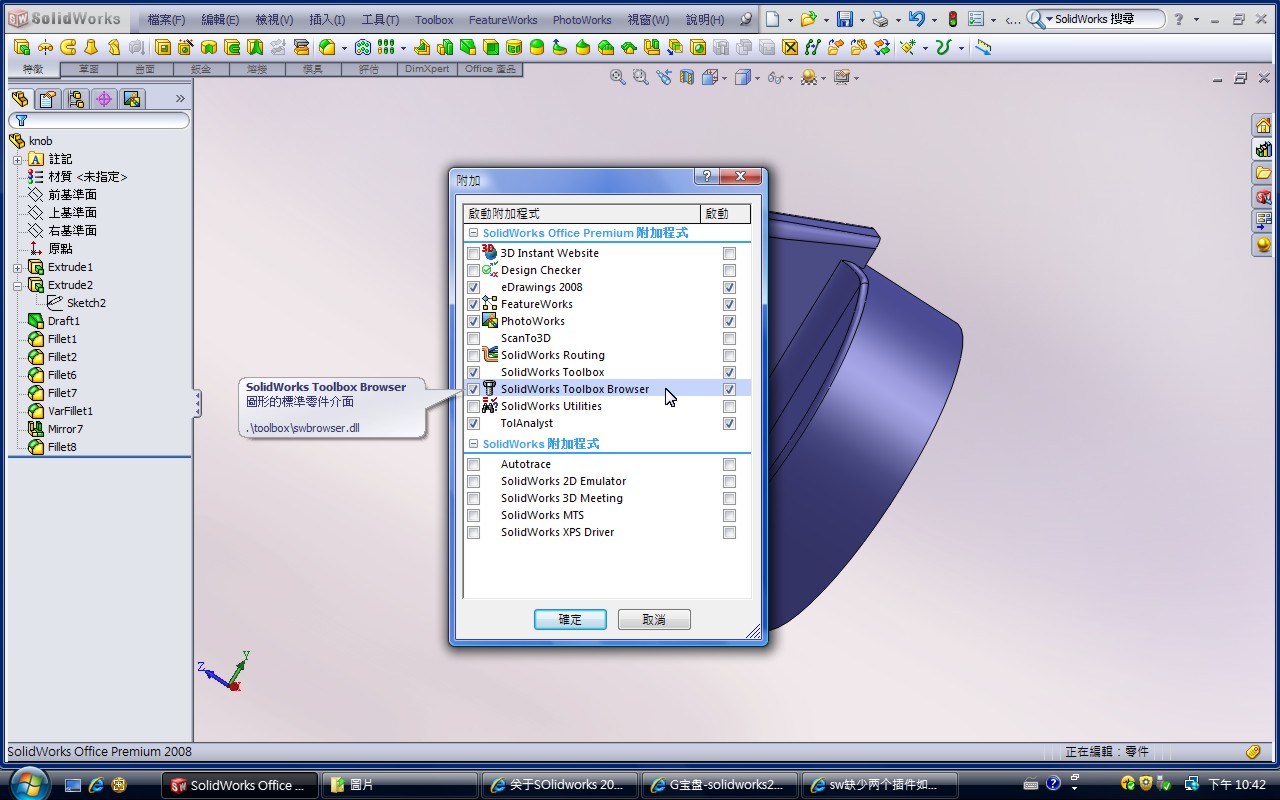Click the Toolbox Browser bolt icon in list
This screenshot has width=1280, height=800.
coord(489,388)
